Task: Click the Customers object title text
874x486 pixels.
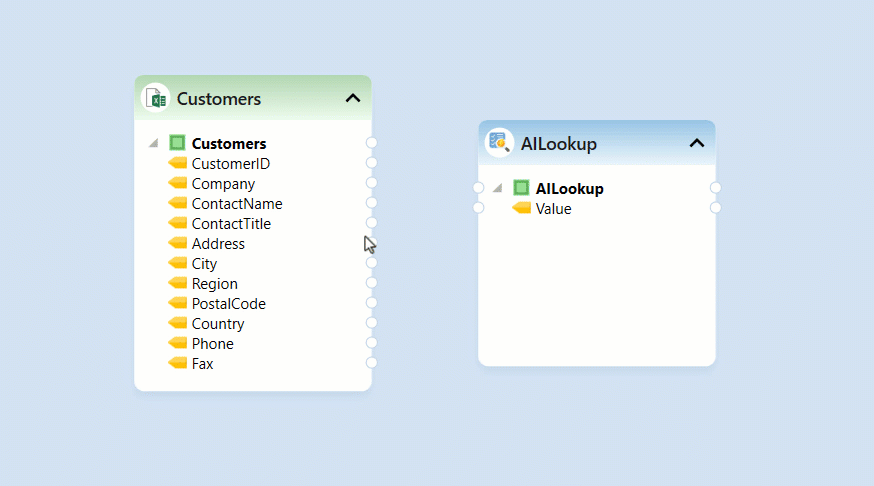Action: click(219, 99)
